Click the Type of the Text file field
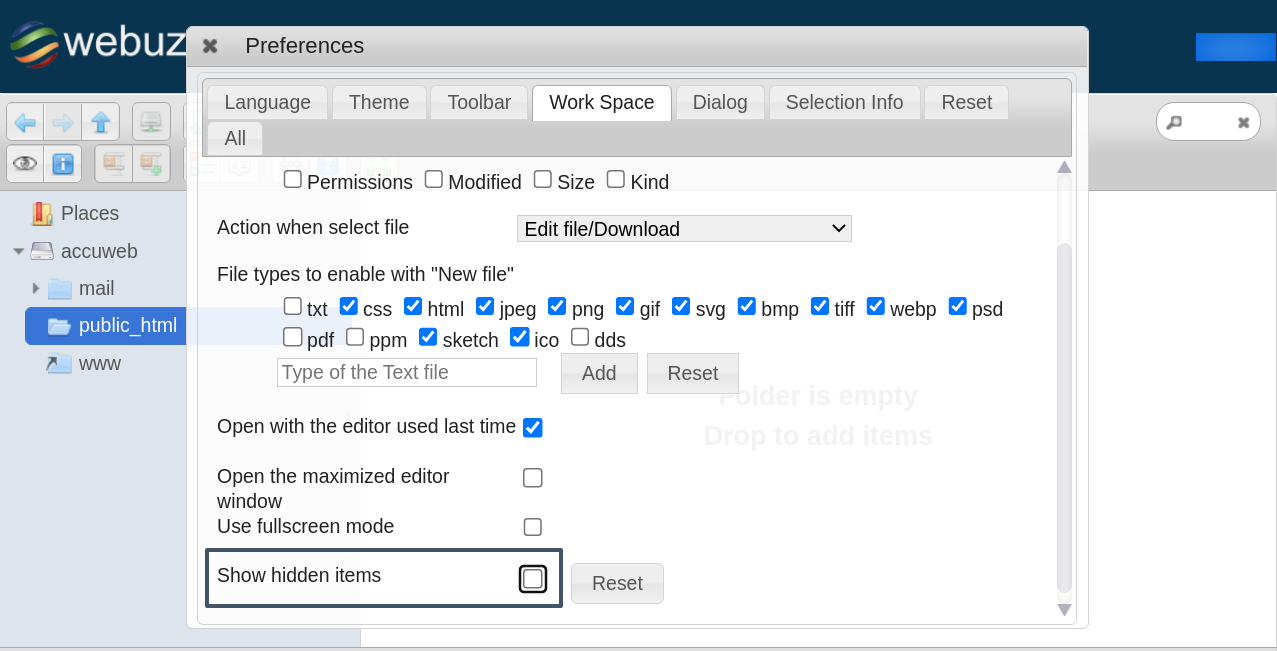Image resolution: width=1277 pixels, height=651 pixels. point(407,373)
